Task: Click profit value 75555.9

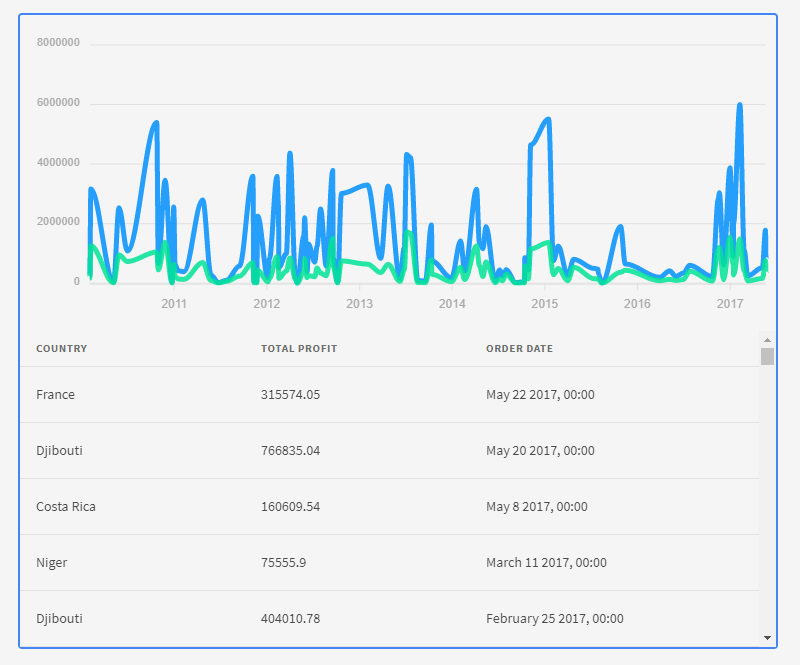Action: coord(283,563)
